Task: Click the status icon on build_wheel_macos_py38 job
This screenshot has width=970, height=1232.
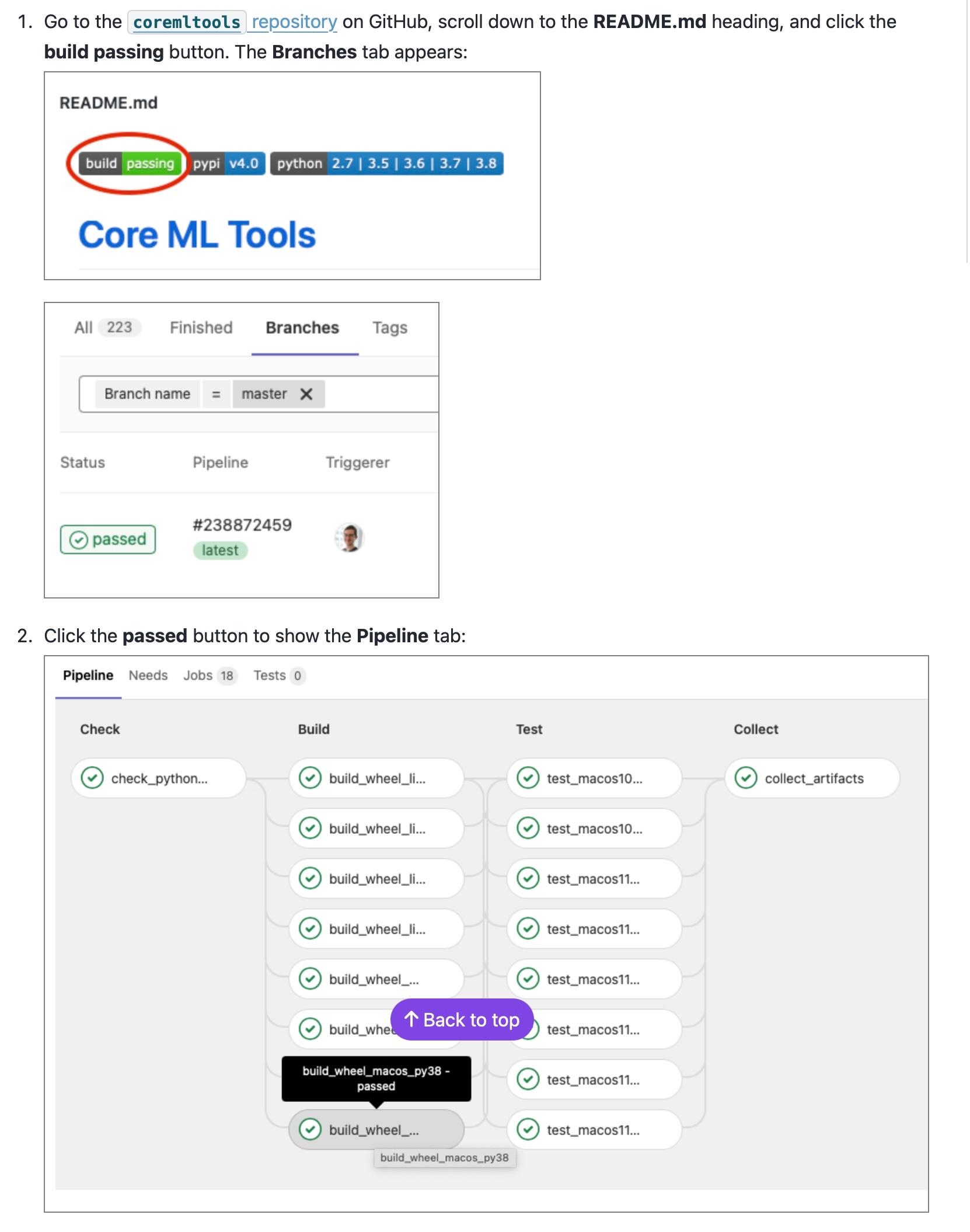Action: (x=310, y=1130)
